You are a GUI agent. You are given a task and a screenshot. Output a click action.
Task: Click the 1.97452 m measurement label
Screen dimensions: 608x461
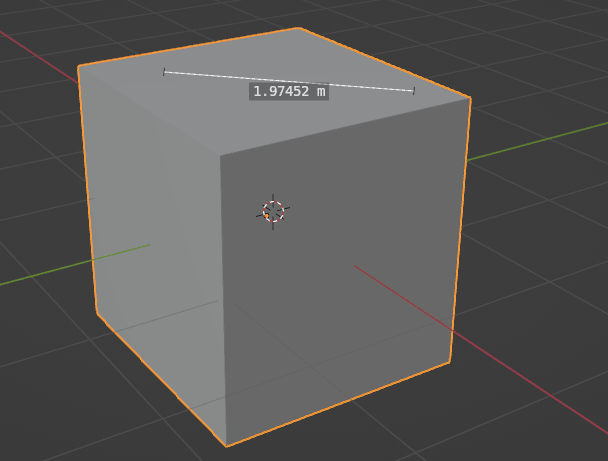click(x=289, y=91)
